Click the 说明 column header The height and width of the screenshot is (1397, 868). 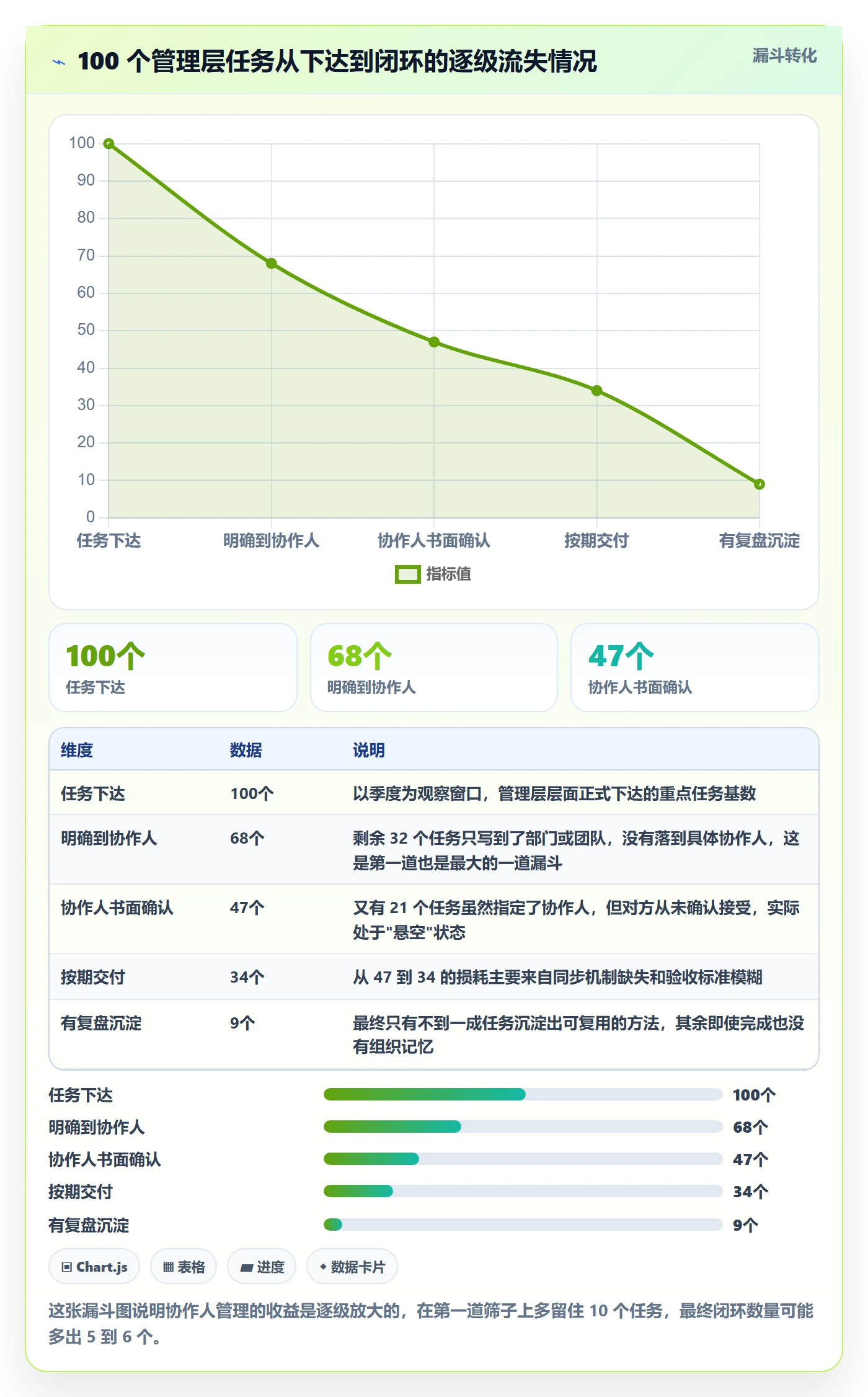369,750
